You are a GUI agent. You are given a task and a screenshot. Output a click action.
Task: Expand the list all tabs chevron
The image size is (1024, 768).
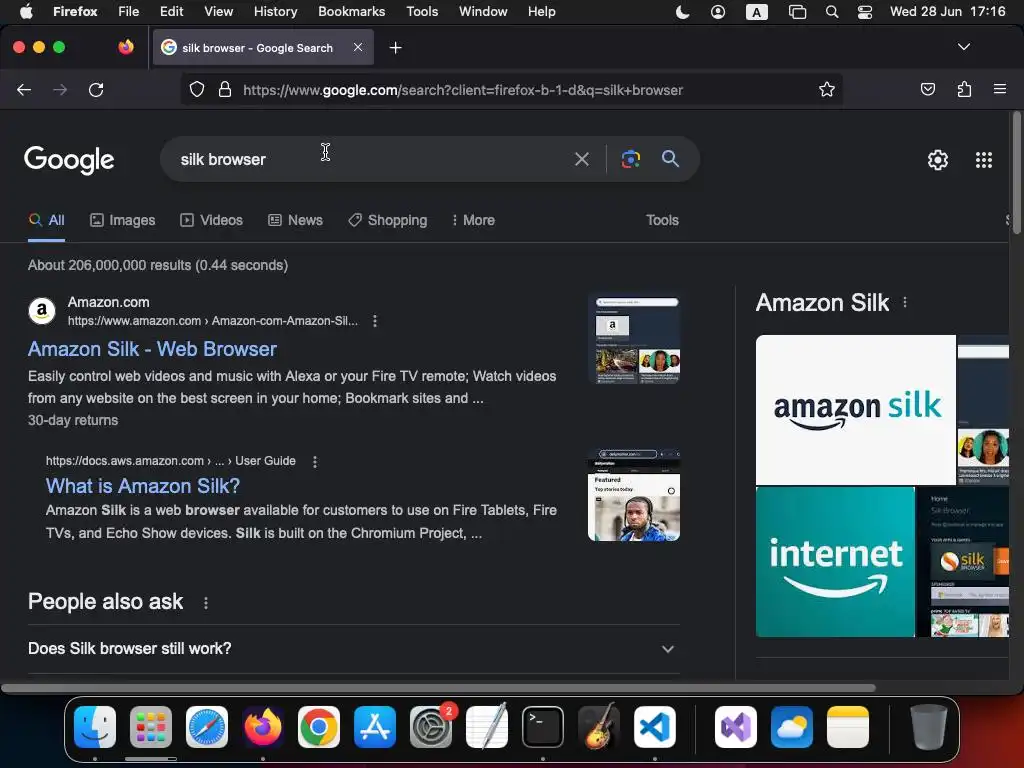click(964, 47)
